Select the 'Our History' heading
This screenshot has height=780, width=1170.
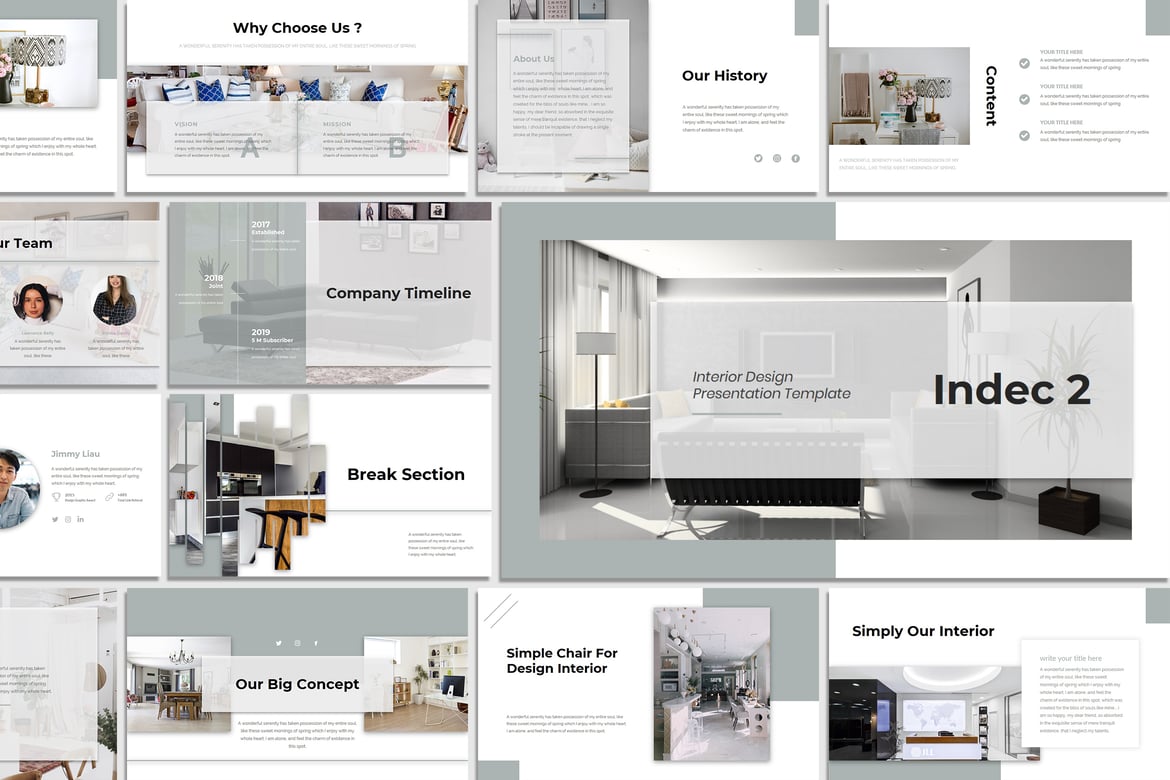tap(725, 75)
